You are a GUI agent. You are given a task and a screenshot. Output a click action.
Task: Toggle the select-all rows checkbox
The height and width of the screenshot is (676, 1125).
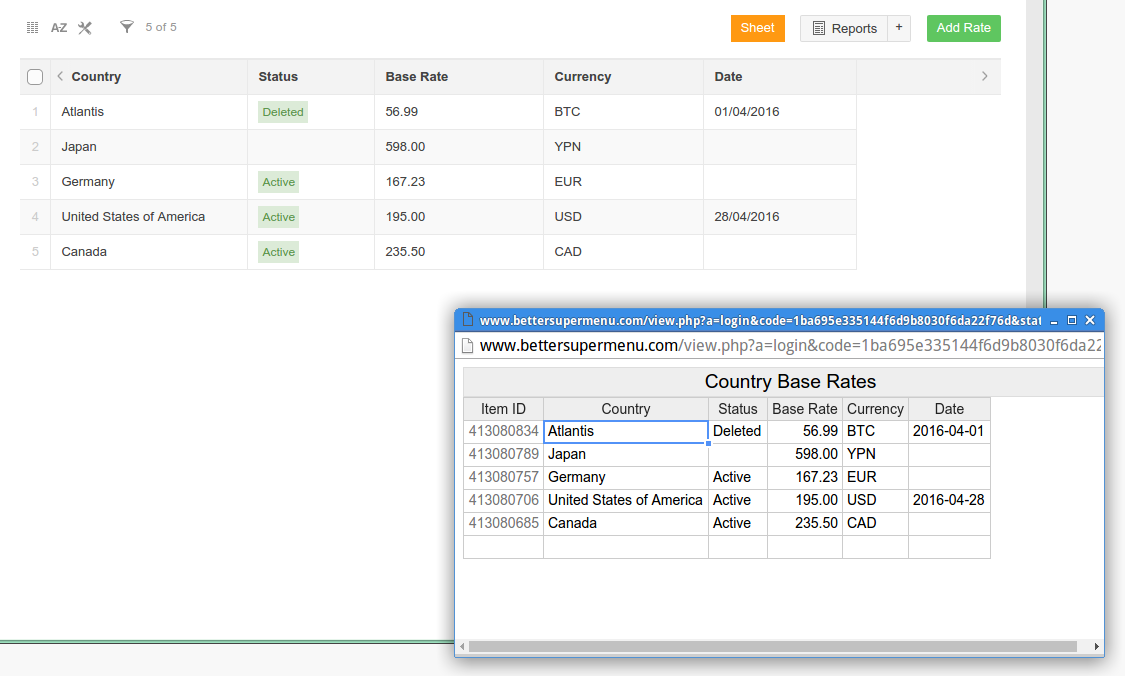point(35,77)
